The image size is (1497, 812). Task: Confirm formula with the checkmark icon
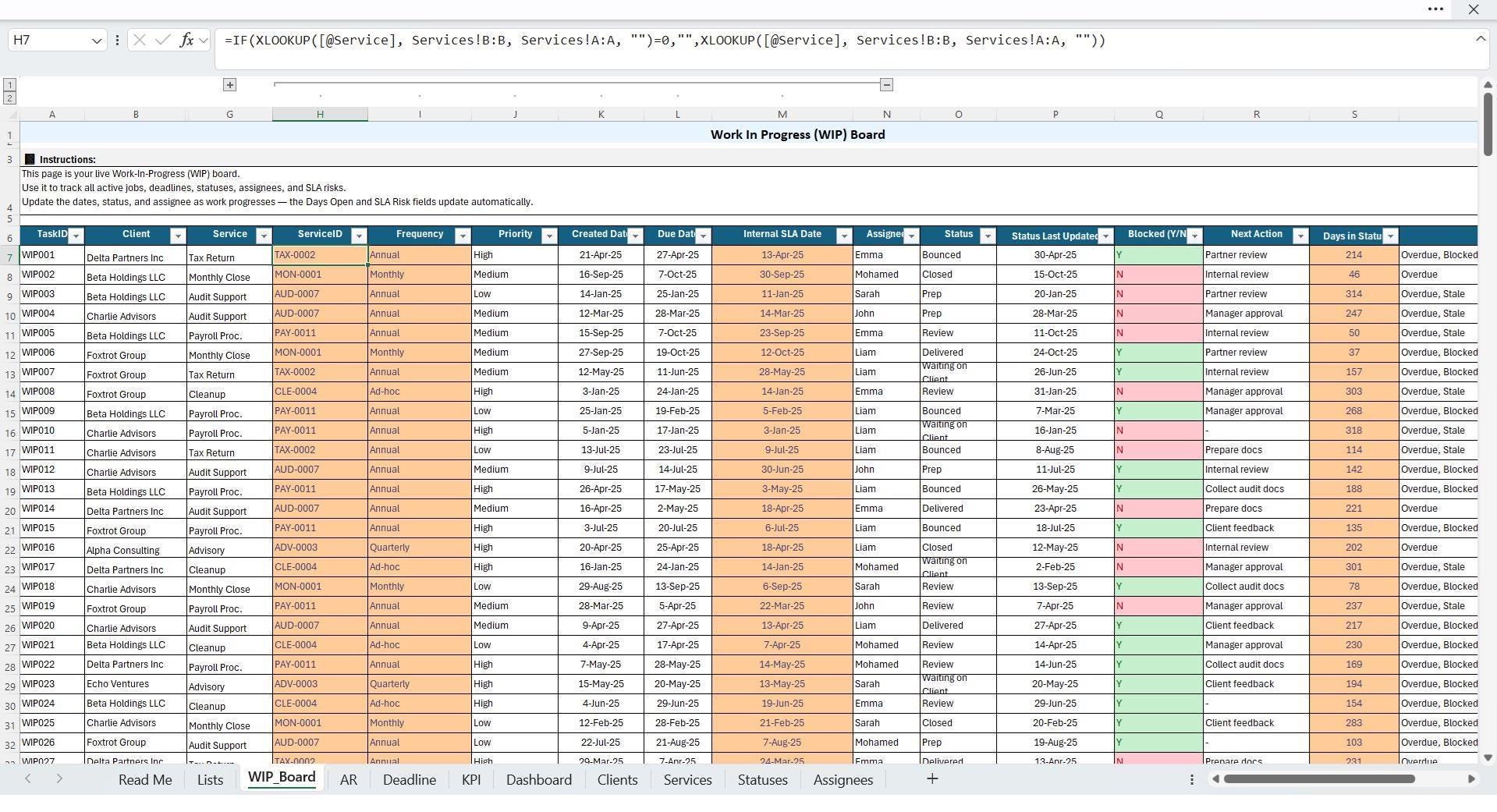click(162, 40)
